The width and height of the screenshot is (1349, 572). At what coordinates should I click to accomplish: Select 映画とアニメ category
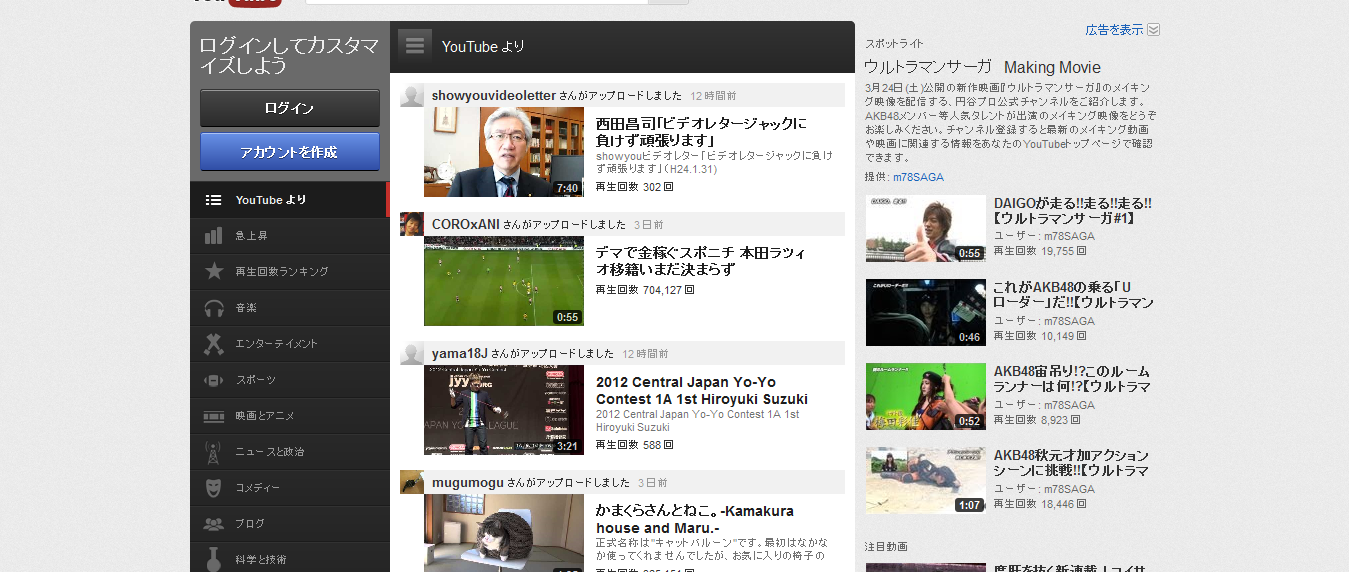coord(290,416)
